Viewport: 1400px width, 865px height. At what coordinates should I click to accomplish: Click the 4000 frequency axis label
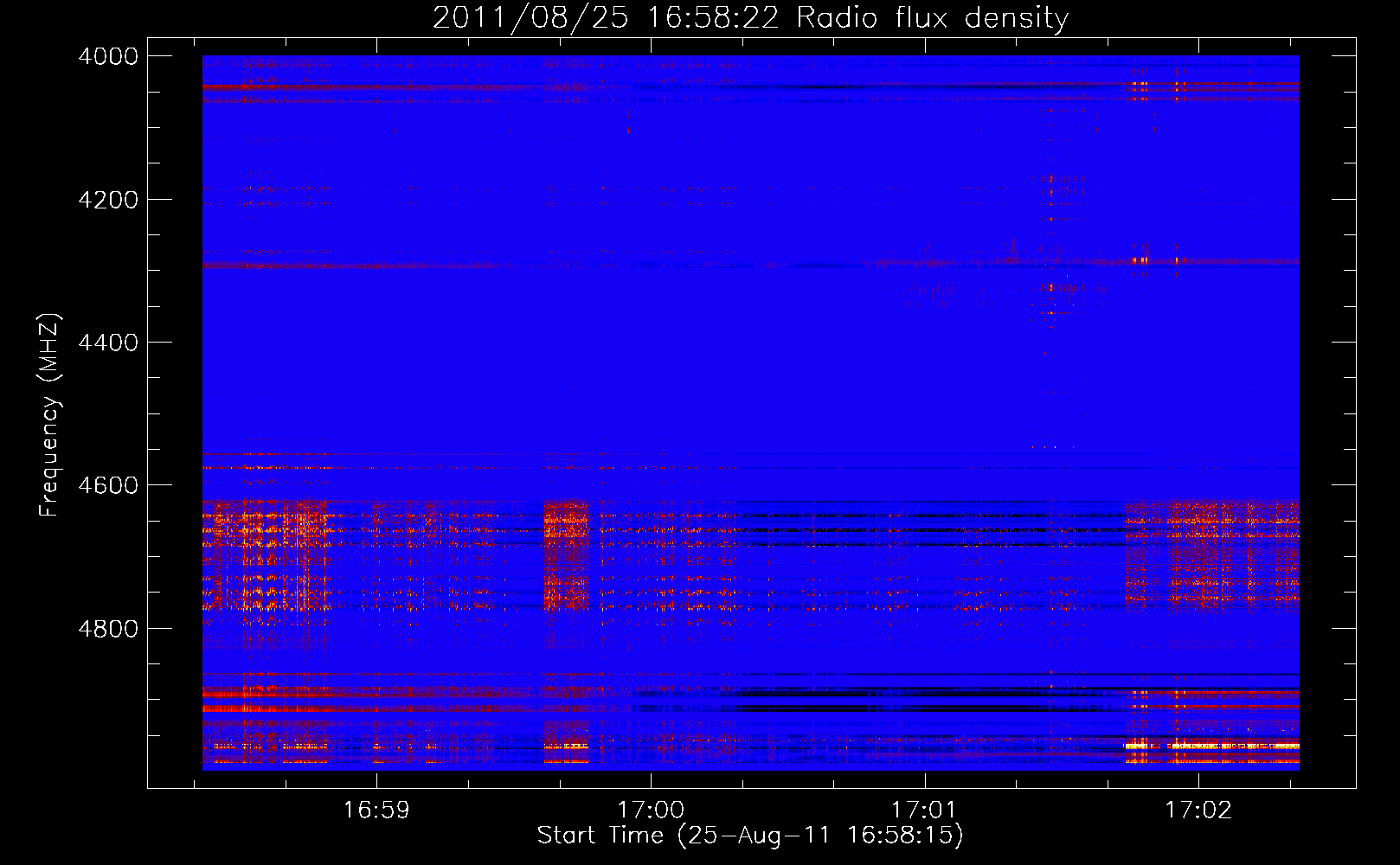[x=108, y=56]
